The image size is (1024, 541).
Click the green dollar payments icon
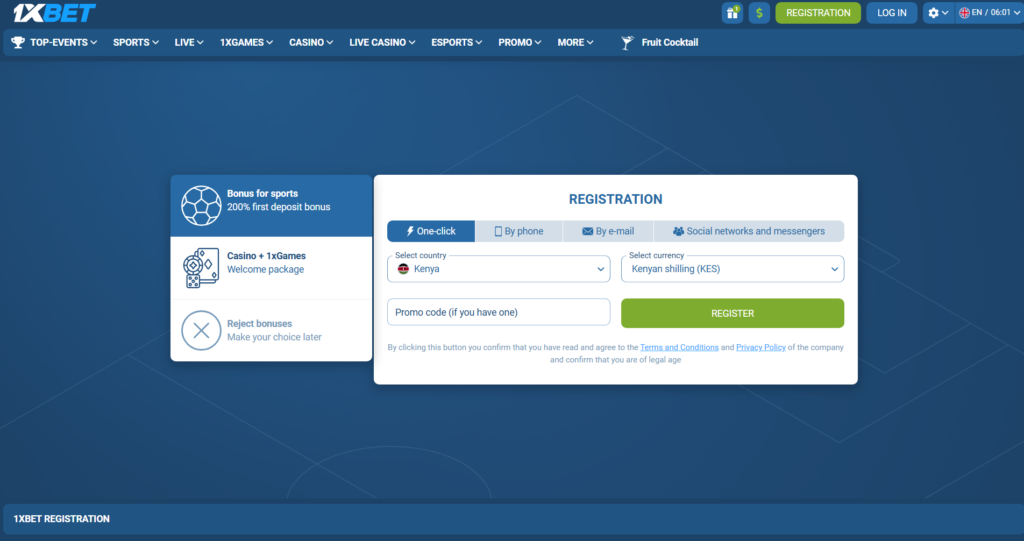(x=759, y=13)
